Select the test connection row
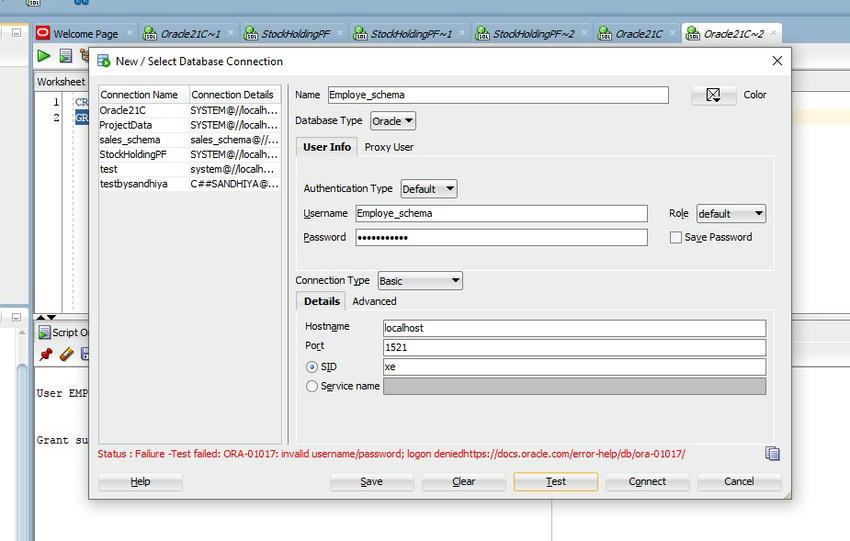850x541 pixels. [190, 169]
